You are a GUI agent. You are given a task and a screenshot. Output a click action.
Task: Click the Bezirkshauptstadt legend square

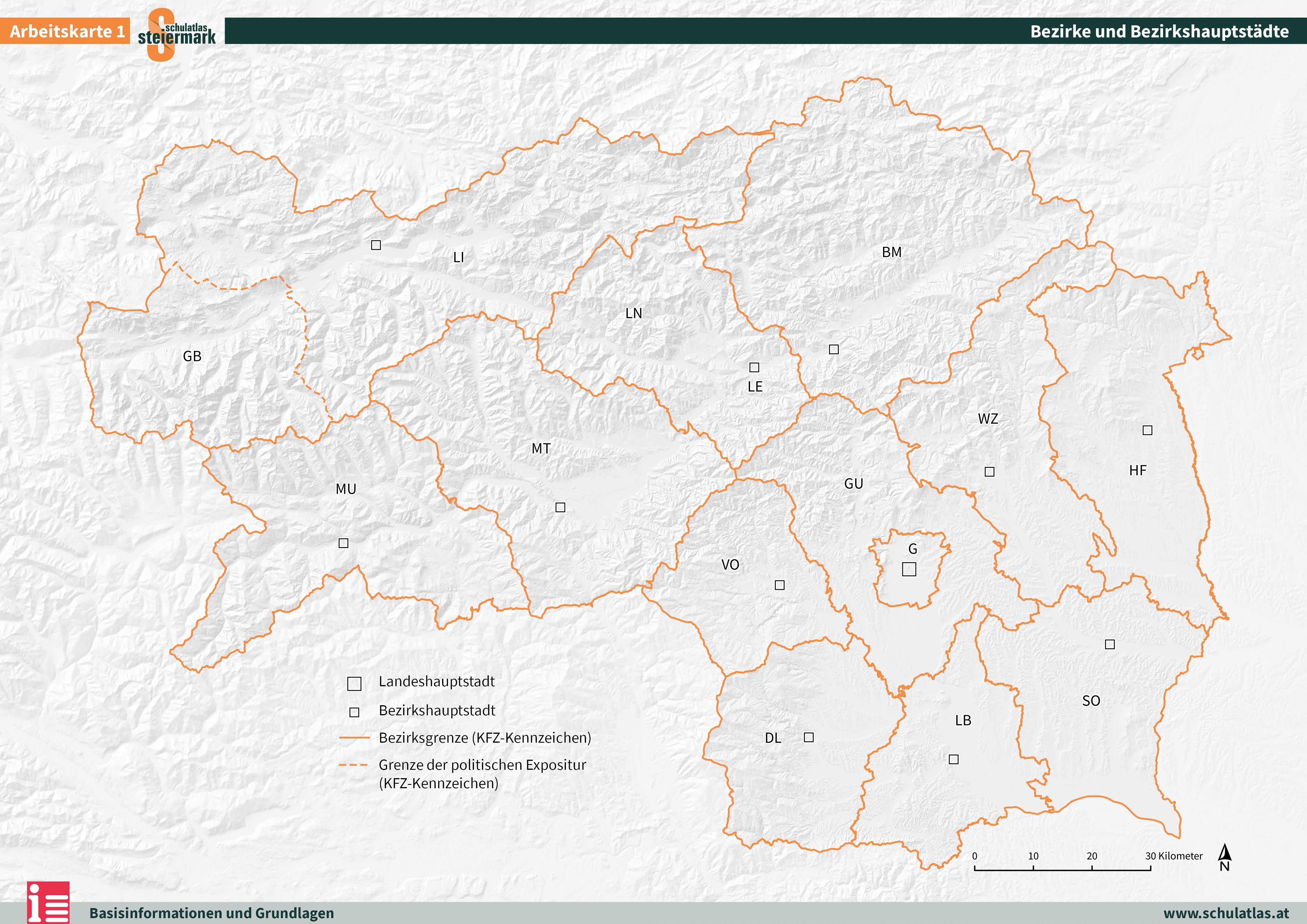point(354,712)
